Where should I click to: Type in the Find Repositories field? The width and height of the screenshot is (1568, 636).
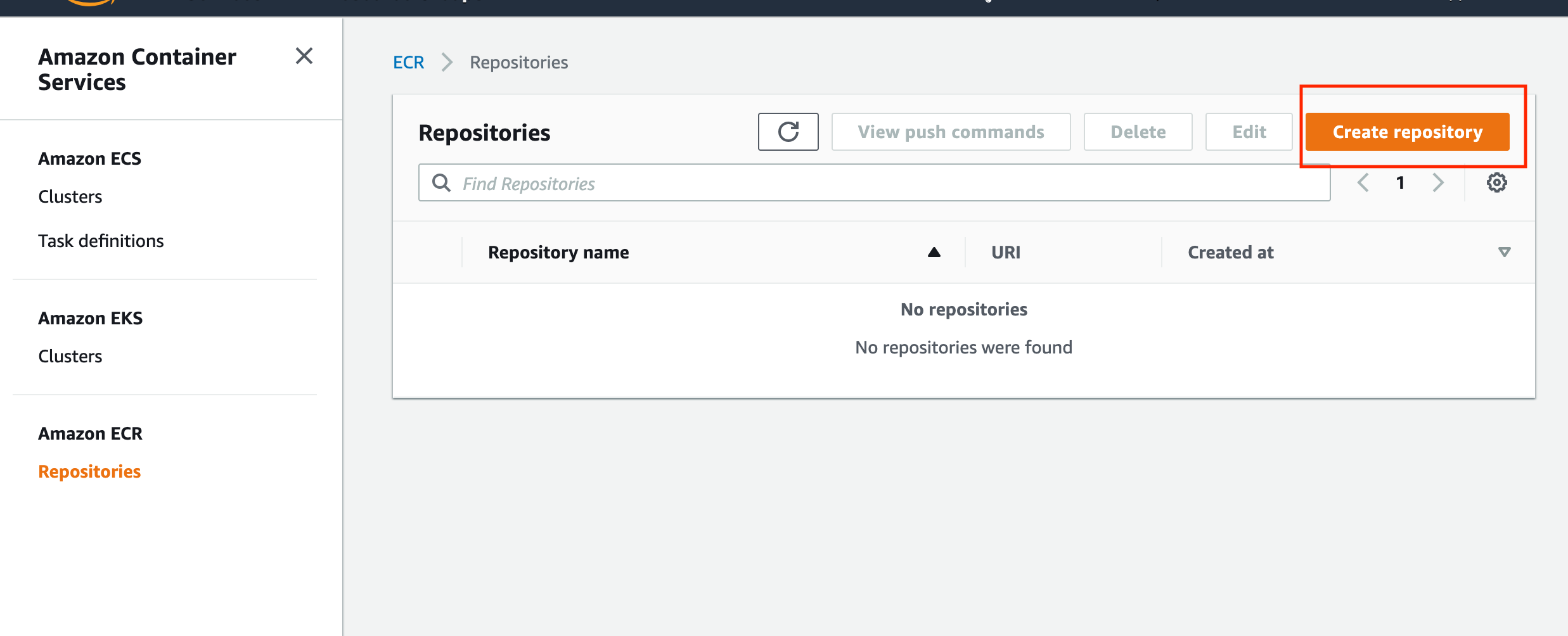(887, 183)
